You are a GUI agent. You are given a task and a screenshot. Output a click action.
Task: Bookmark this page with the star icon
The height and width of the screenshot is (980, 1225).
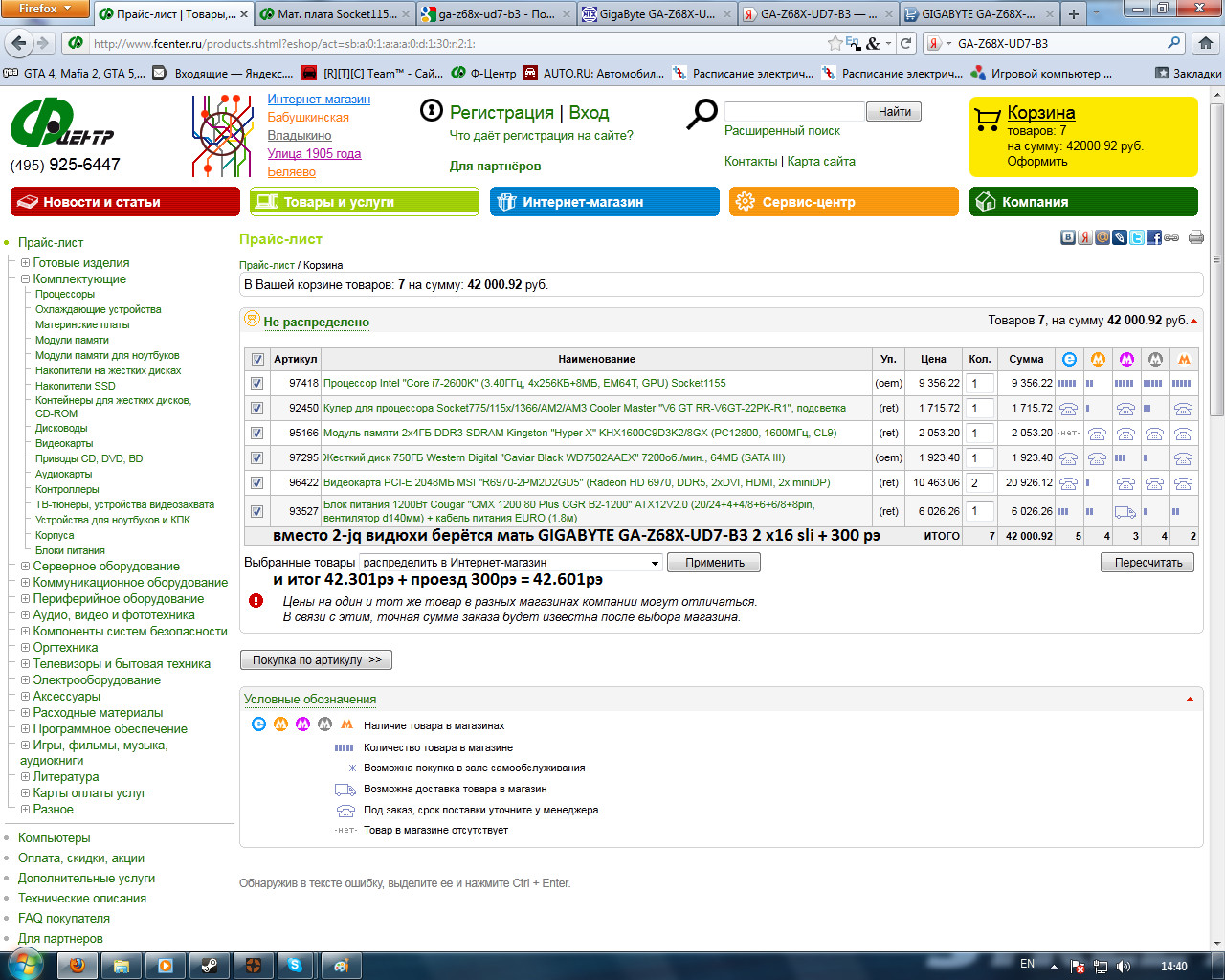[x=835, y=43]
